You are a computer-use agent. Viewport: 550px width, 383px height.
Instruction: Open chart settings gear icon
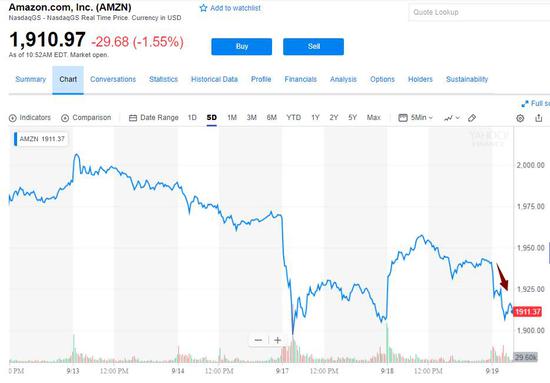click(520, 118)
